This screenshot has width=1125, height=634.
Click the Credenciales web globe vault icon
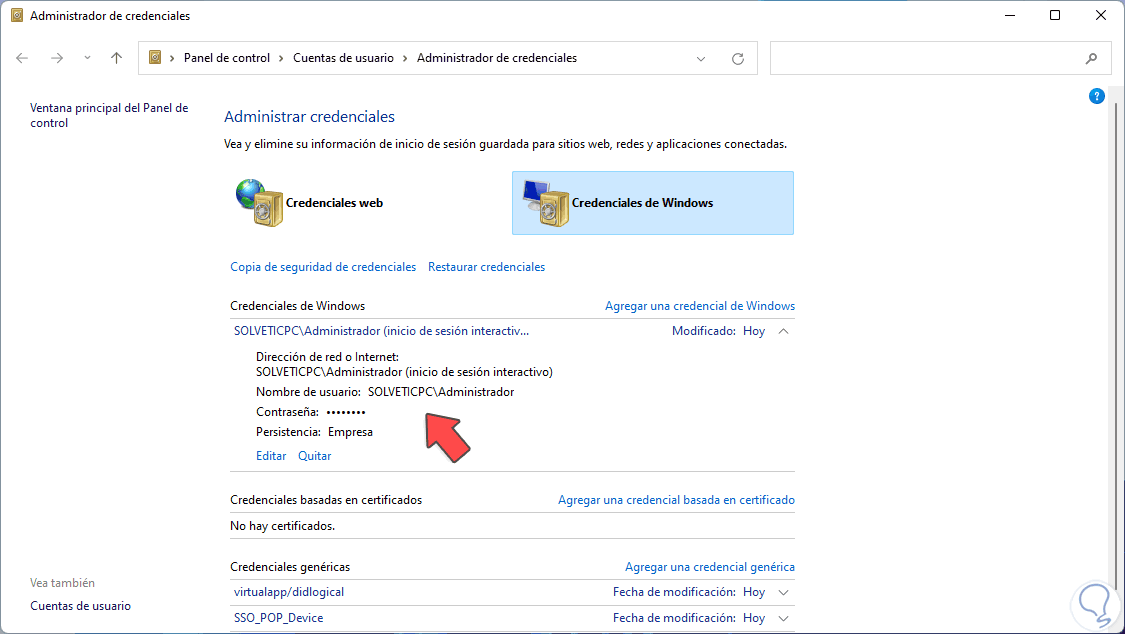(259, 203)
